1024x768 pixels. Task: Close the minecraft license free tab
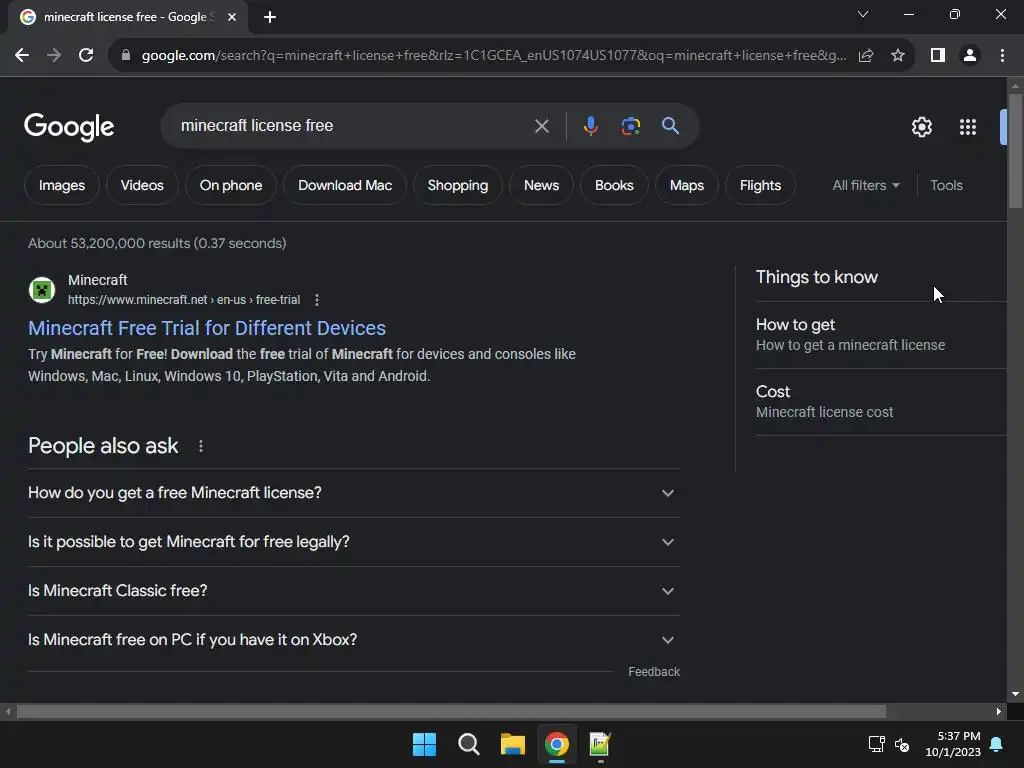click(x=232, y=17)
